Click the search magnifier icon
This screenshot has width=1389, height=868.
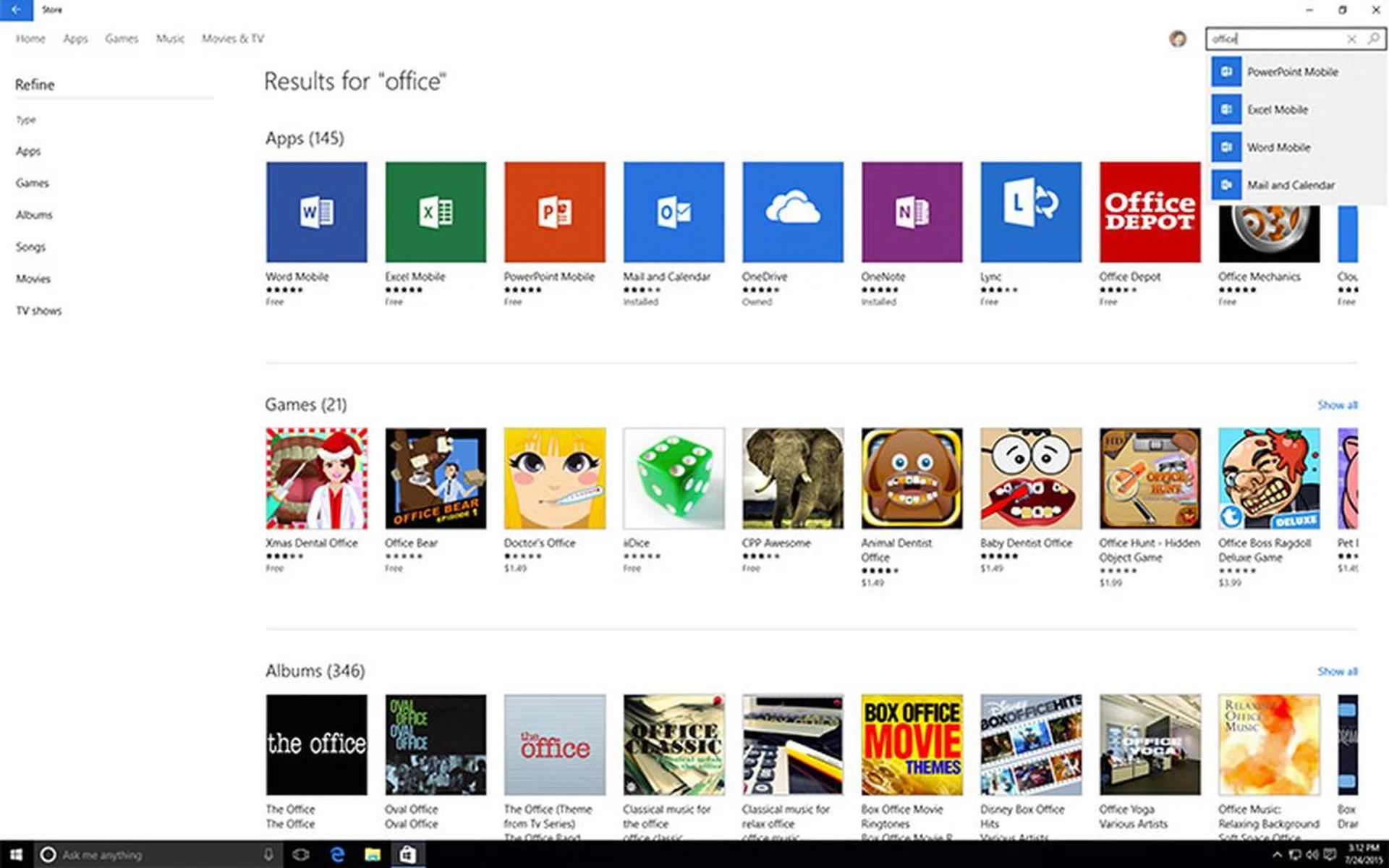coord(1373,38)
